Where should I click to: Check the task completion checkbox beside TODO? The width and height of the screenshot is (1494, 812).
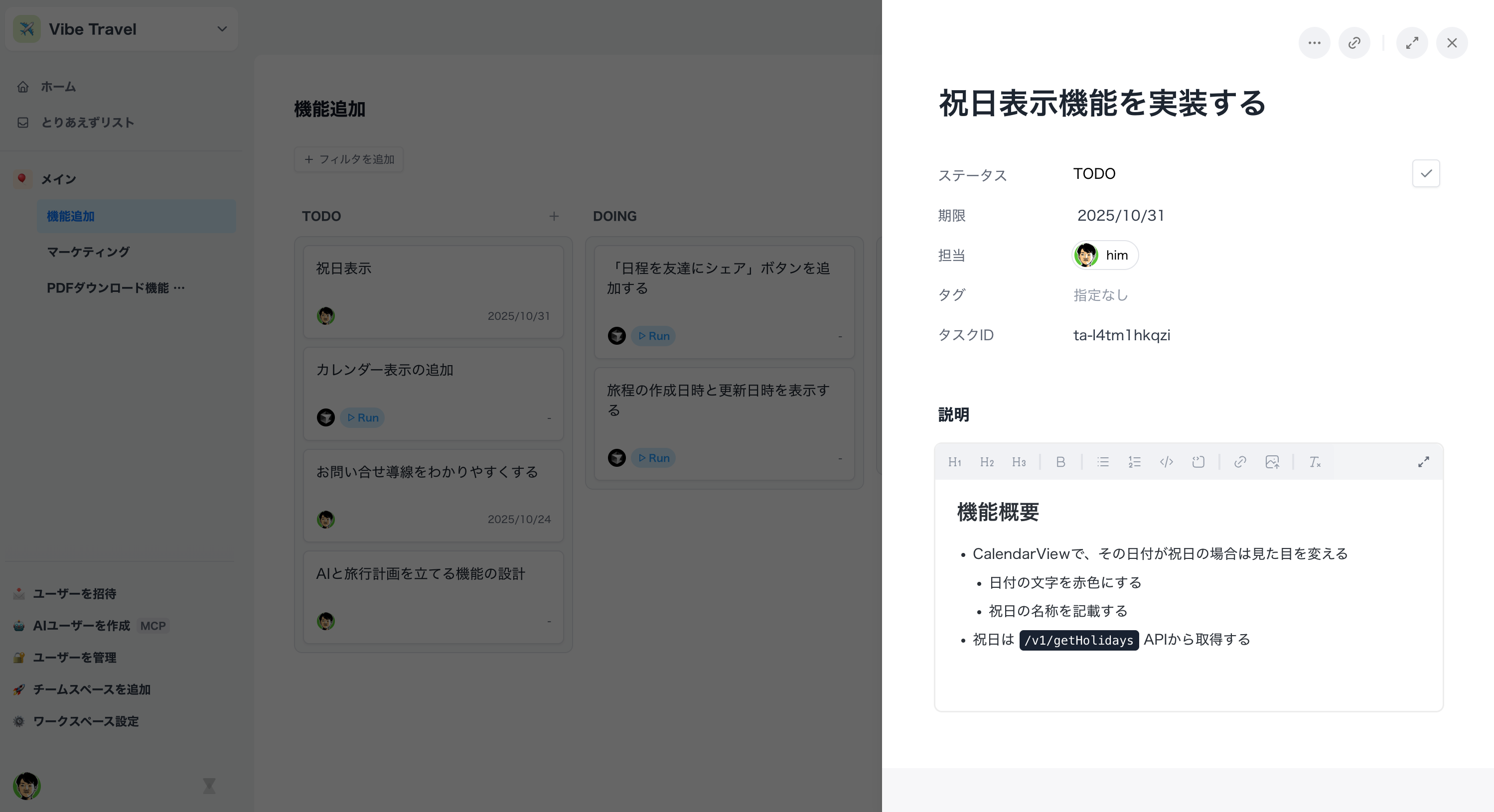pyautogui.click(x=1426, y=173)
